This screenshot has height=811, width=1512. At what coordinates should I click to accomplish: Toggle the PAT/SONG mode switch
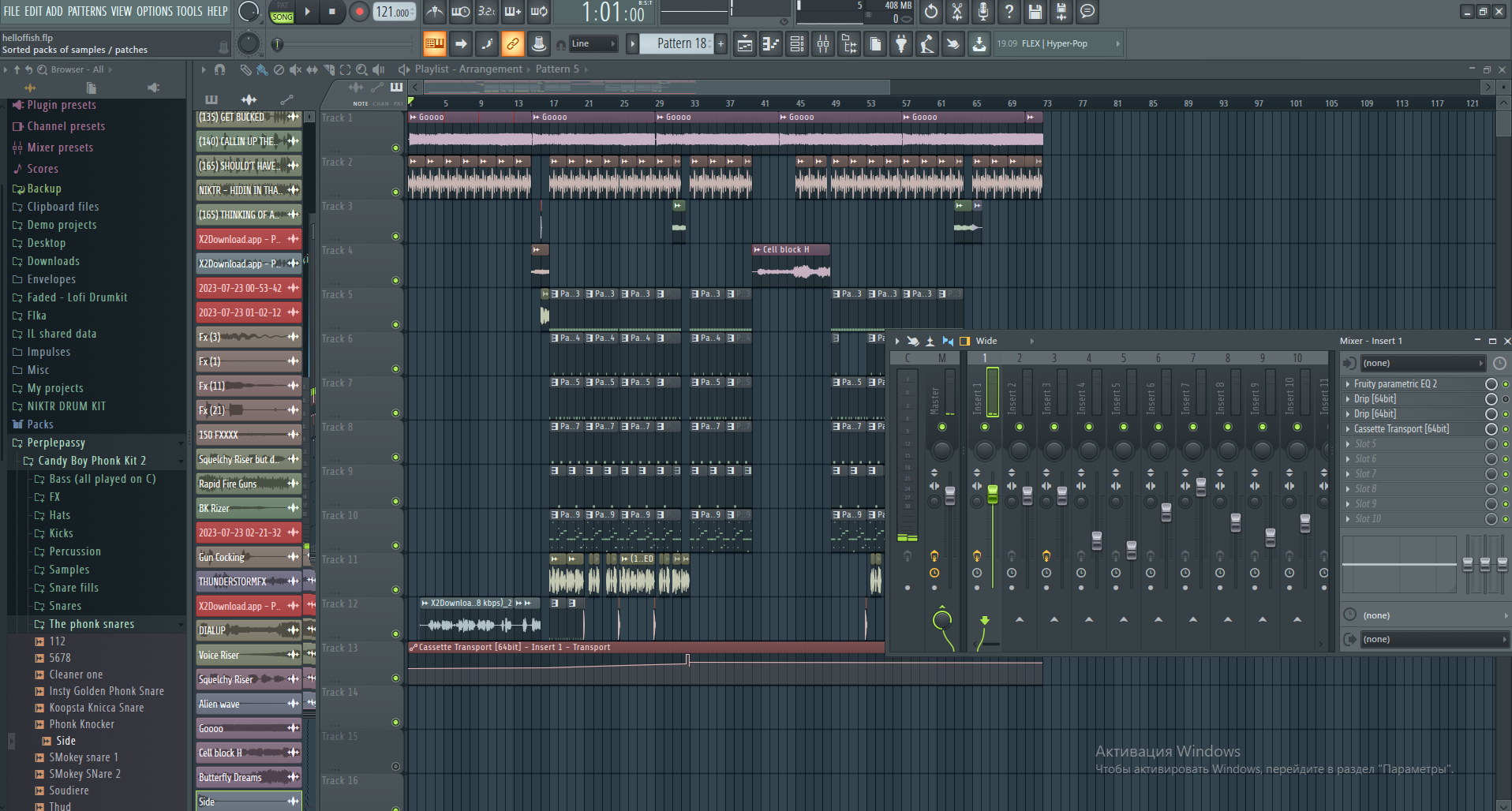coord(283,12)
